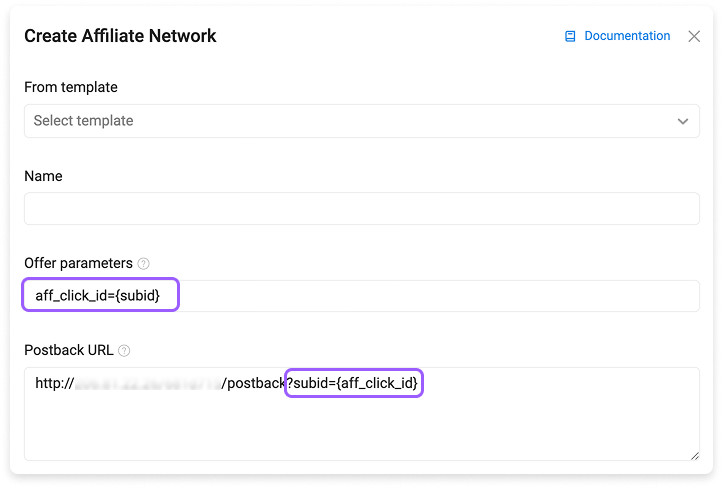This screenshot has width=723, height=488.
Task: Click the Documentation book icon
Action: pos(570,36)
